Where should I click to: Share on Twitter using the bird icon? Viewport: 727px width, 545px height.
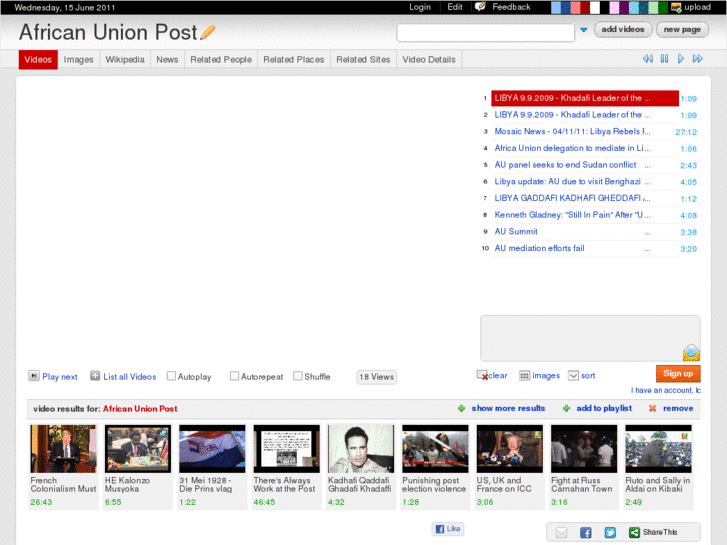pyautogui.click(x=610, y=532)
